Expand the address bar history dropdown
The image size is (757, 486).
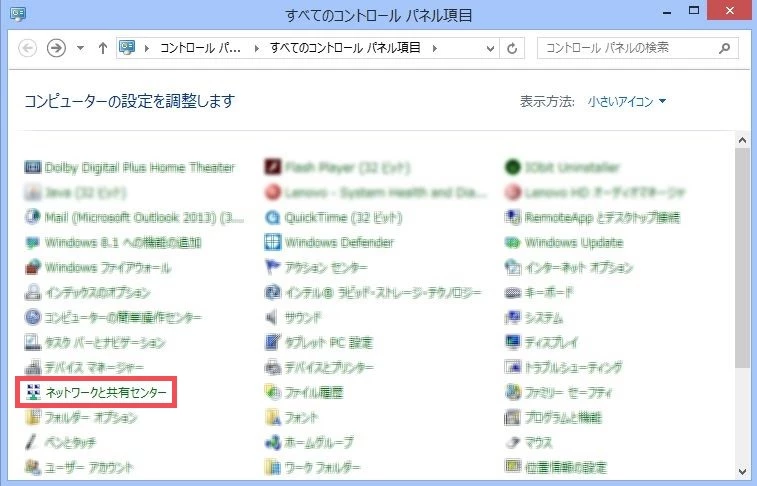(x=490, y=48)
